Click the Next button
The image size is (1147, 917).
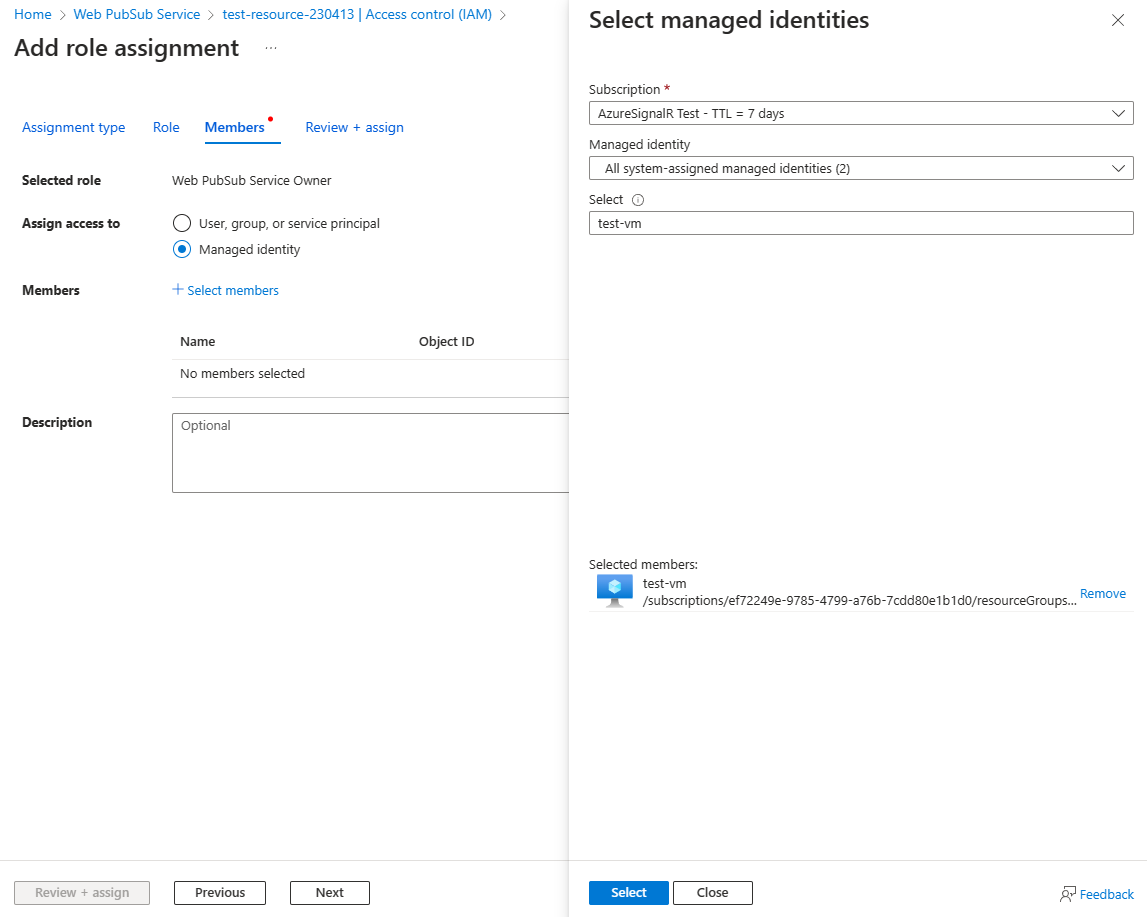329,893
